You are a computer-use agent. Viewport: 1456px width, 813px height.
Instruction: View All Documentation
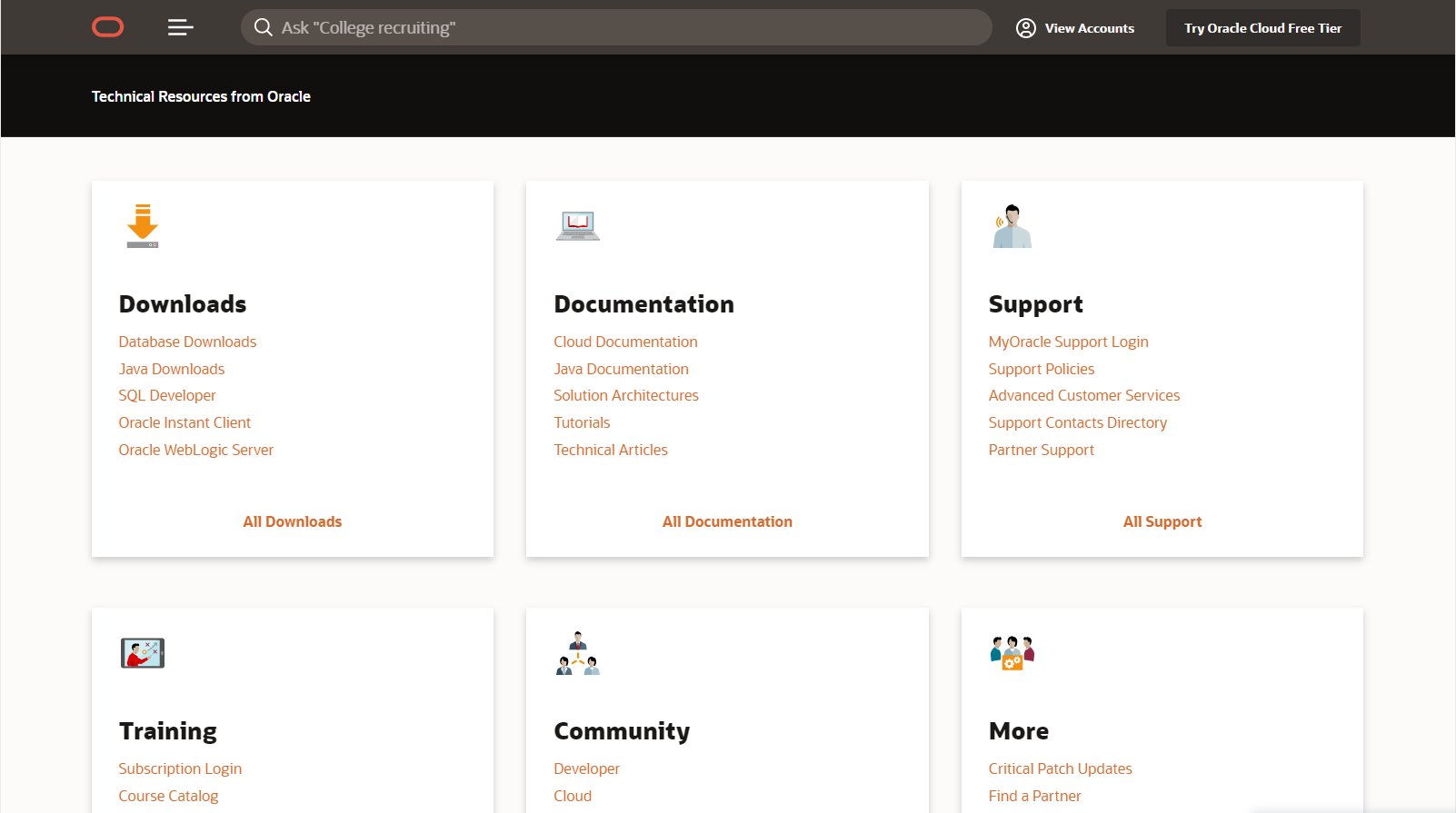coord(727,521)
